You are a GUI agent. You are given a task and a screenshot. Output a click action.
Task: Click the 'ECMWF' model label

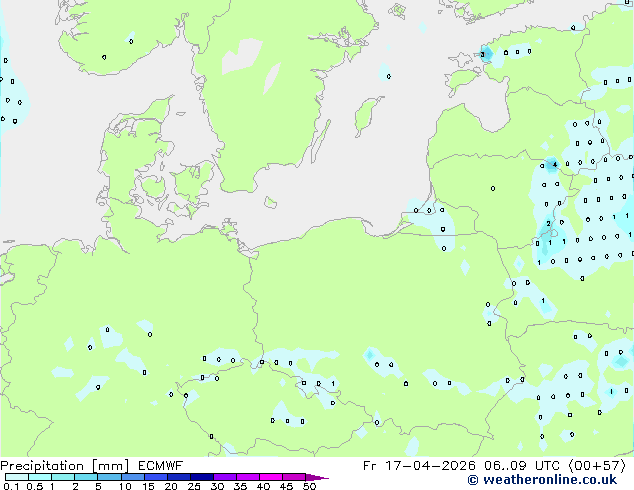[161, 466]
